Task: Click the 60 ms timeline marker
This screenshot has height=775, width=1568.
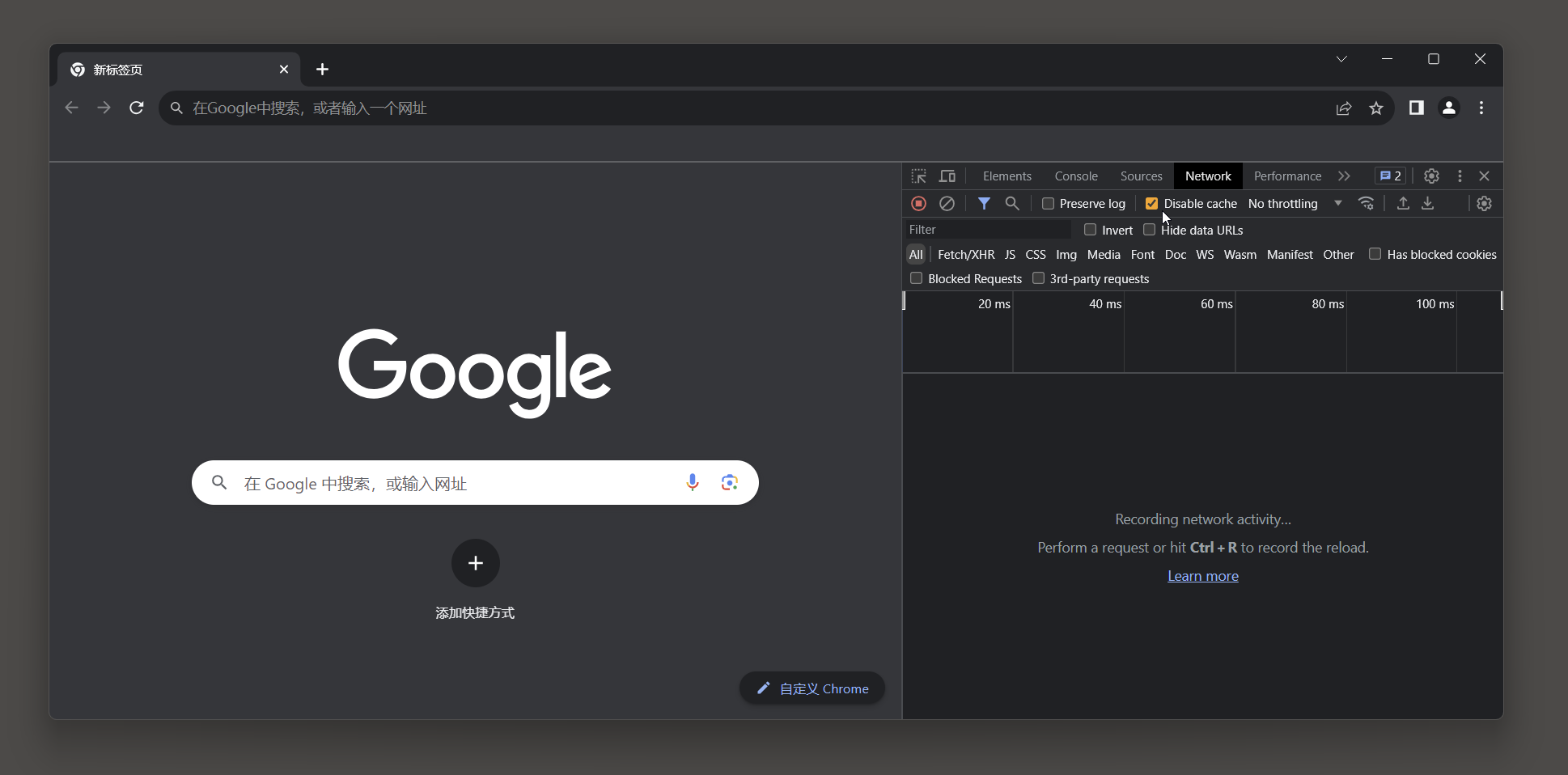Action: point(1216,303)
